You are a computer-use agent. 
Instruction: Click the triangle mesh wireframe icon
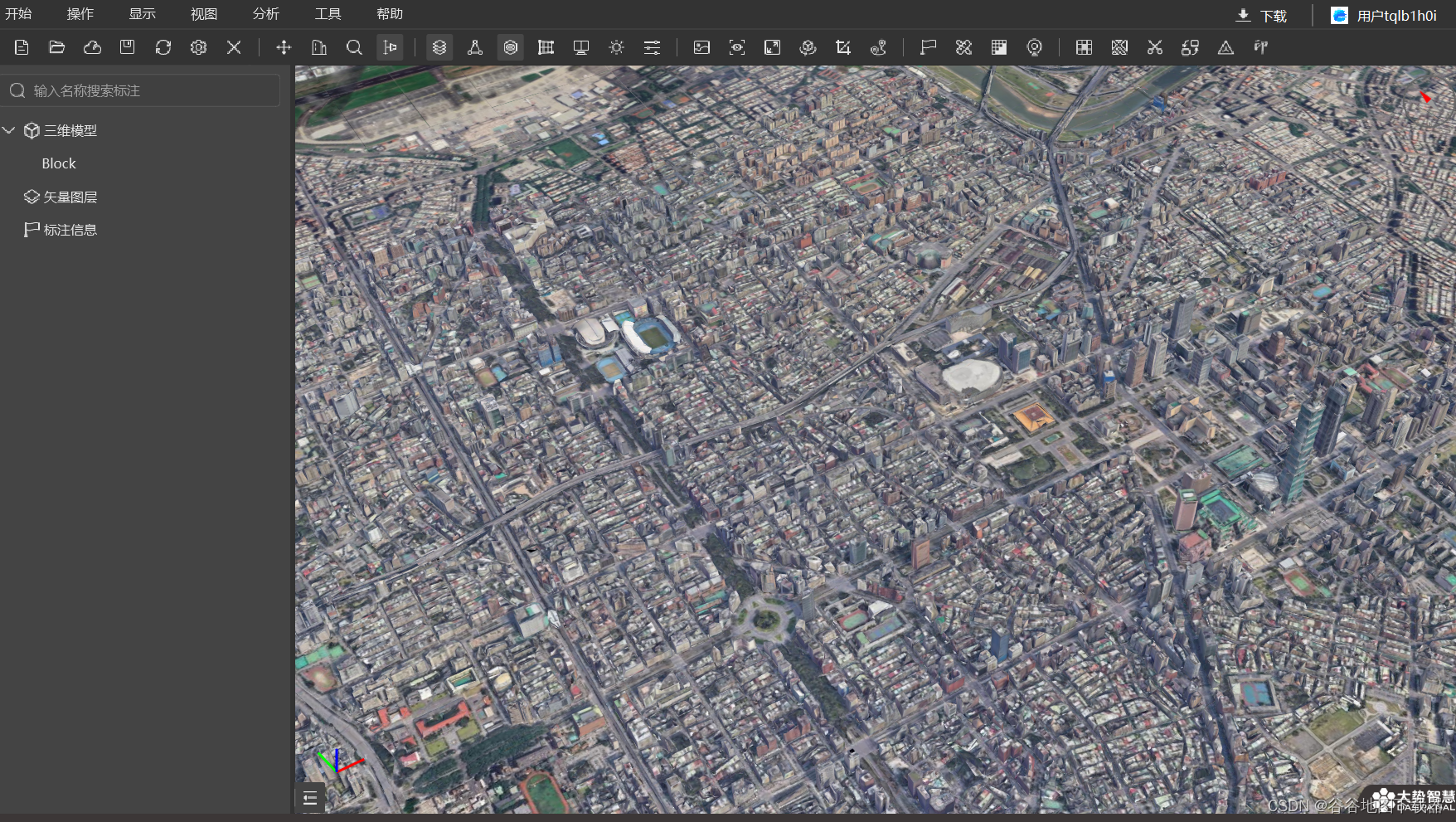click(475, 47)
